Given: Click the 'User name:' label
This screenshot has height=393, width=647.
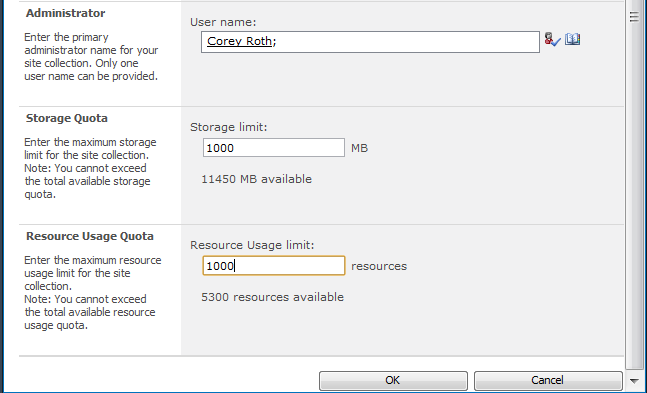Looking at the screenshot, I should point(223,22).
